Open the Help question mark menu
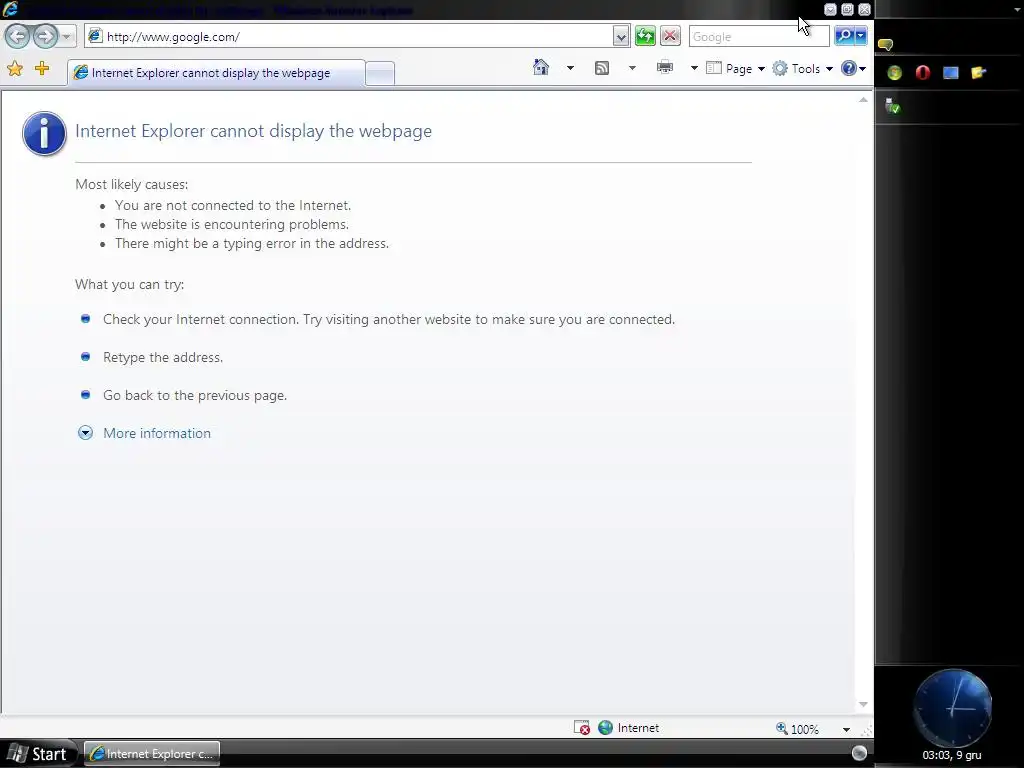Viewport: 1024px width, 768px height. point(854,69)
